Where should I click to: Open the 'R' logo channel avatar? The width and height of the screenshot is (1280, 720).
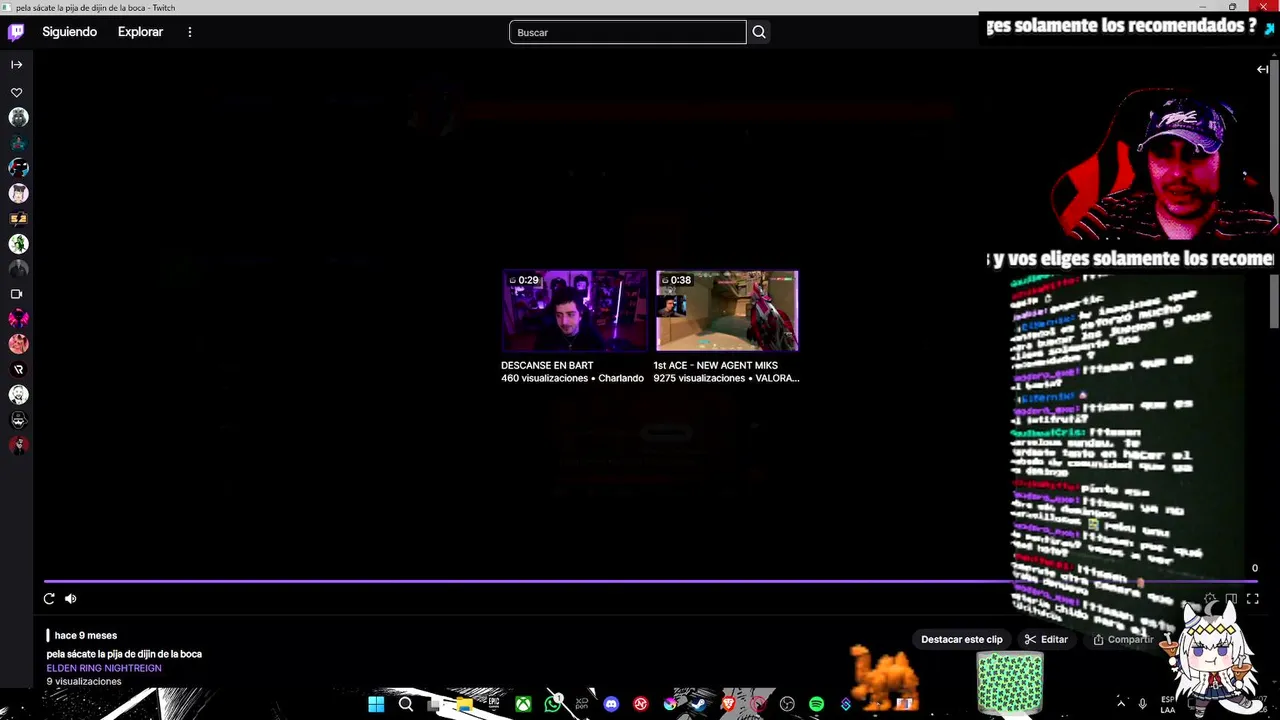(18, 369)
